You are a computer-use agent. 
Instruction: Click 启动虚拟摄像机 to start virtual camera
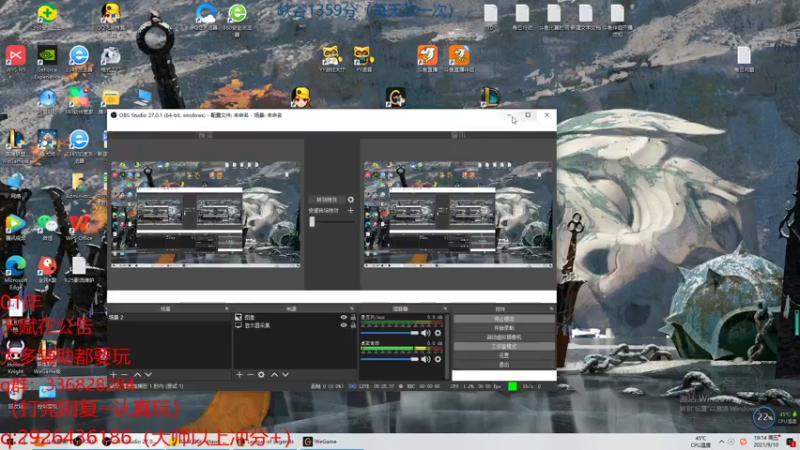pyautogui.click(x=504, y=337)
